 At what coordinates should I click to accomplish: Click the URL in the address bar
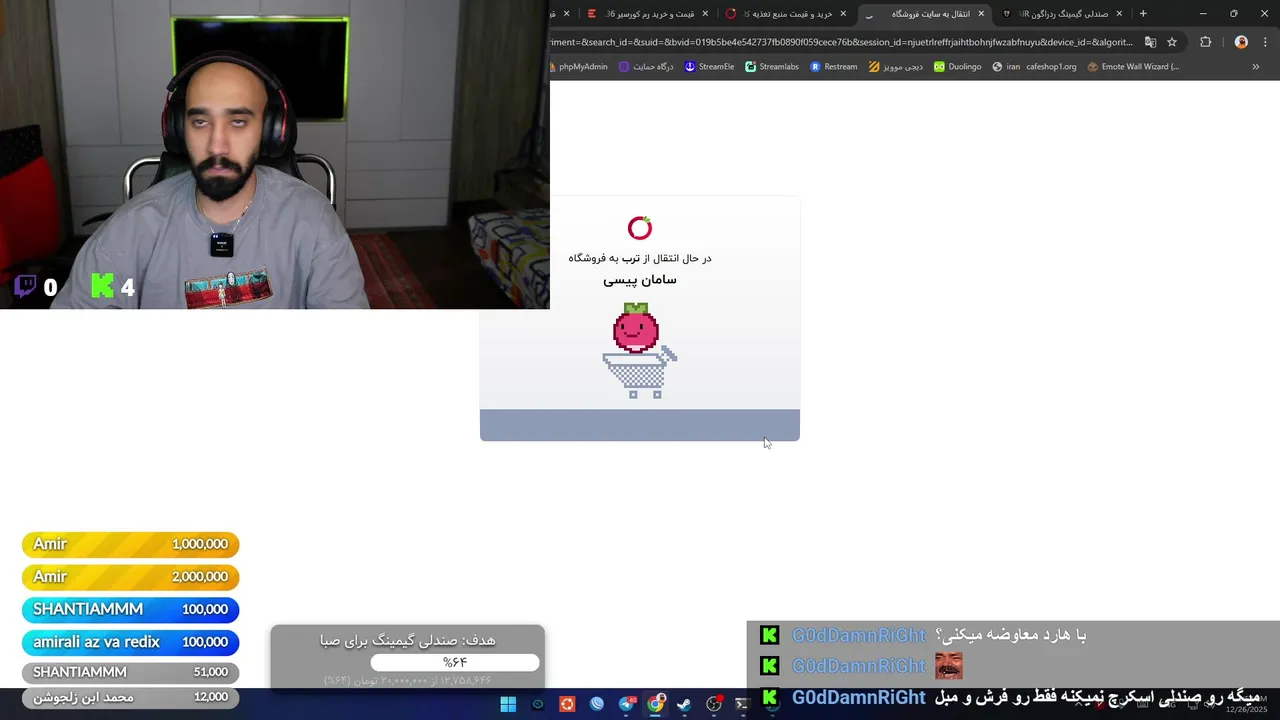coord(842,42)
